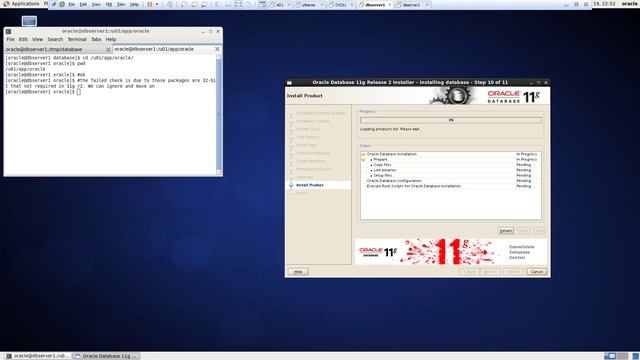Screen dimensions: 640x360
Task: Click in-progress icon beside Prepare row
Action: 363,160
